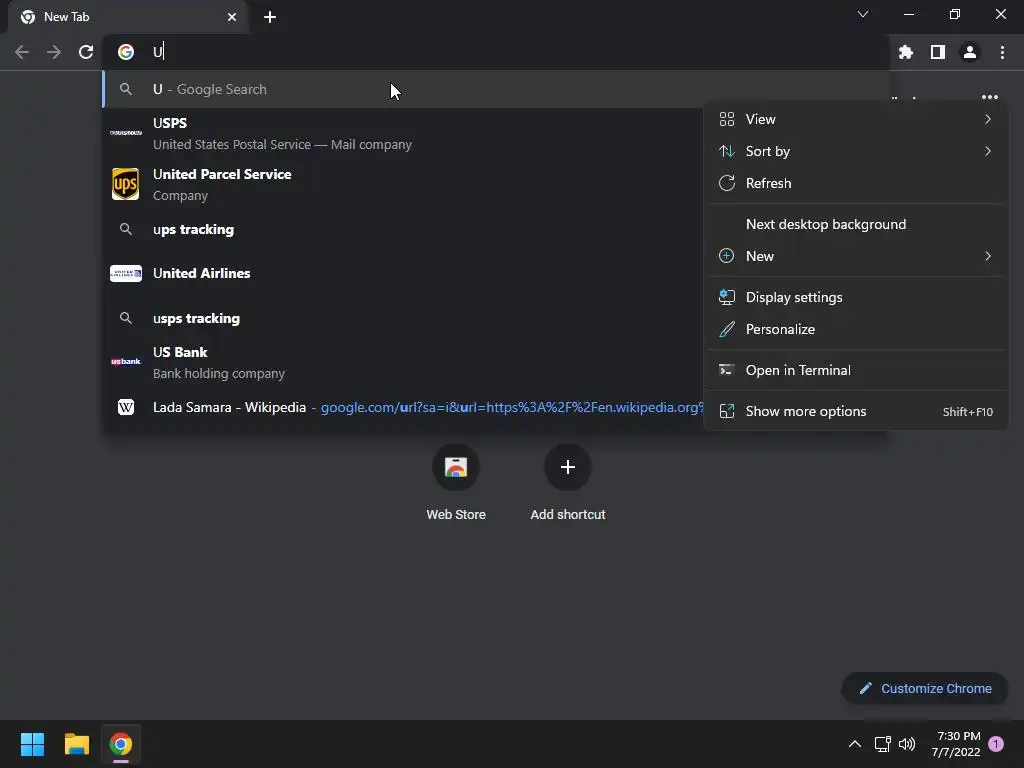Open Chrome three-dot menu
1024x768 pixels.
pos(1002,52)
